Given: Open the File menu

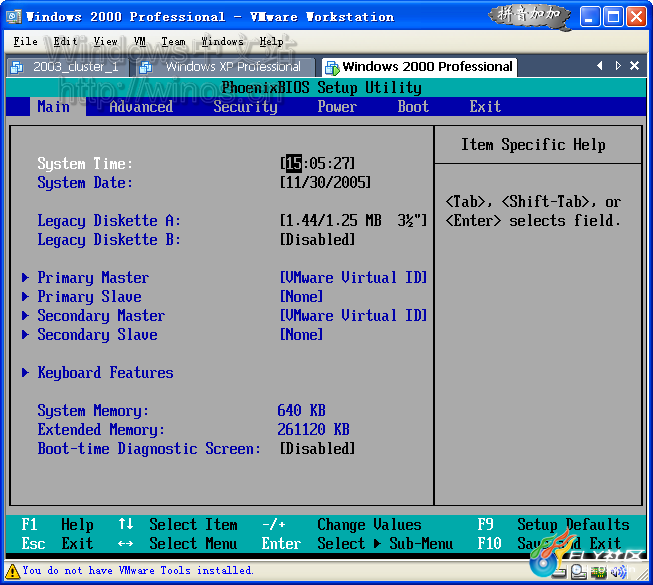Looking at the screenshot, I should 25,42.
